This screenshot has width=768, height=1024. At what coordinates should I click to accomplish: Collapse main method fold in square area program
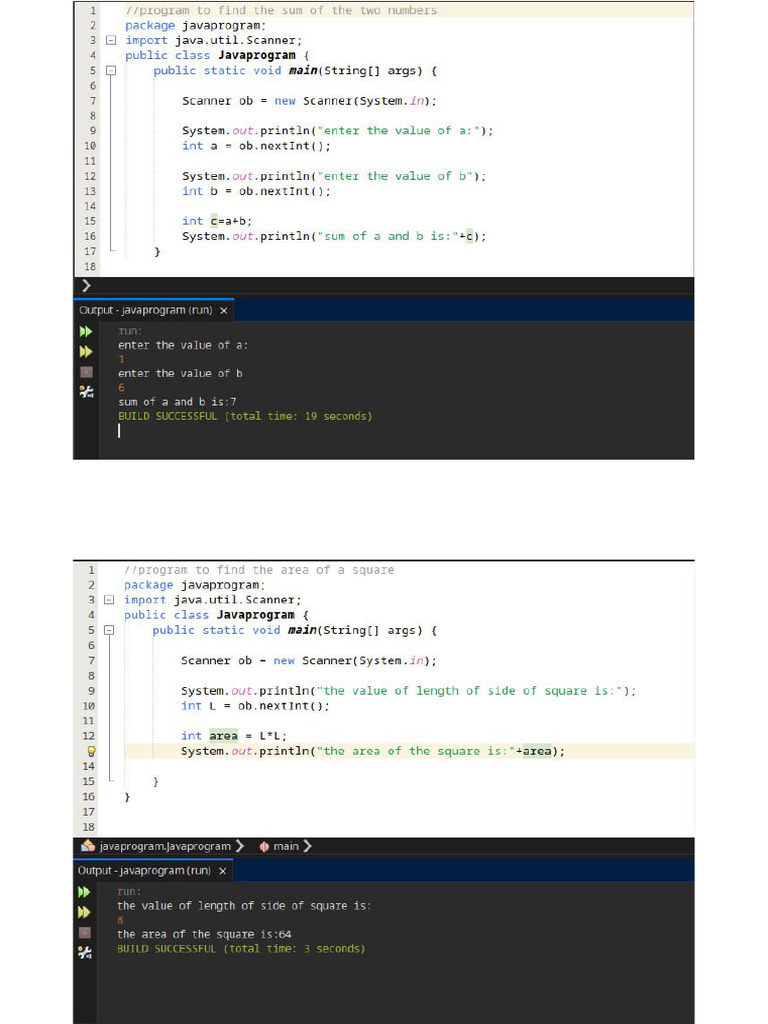111,631
